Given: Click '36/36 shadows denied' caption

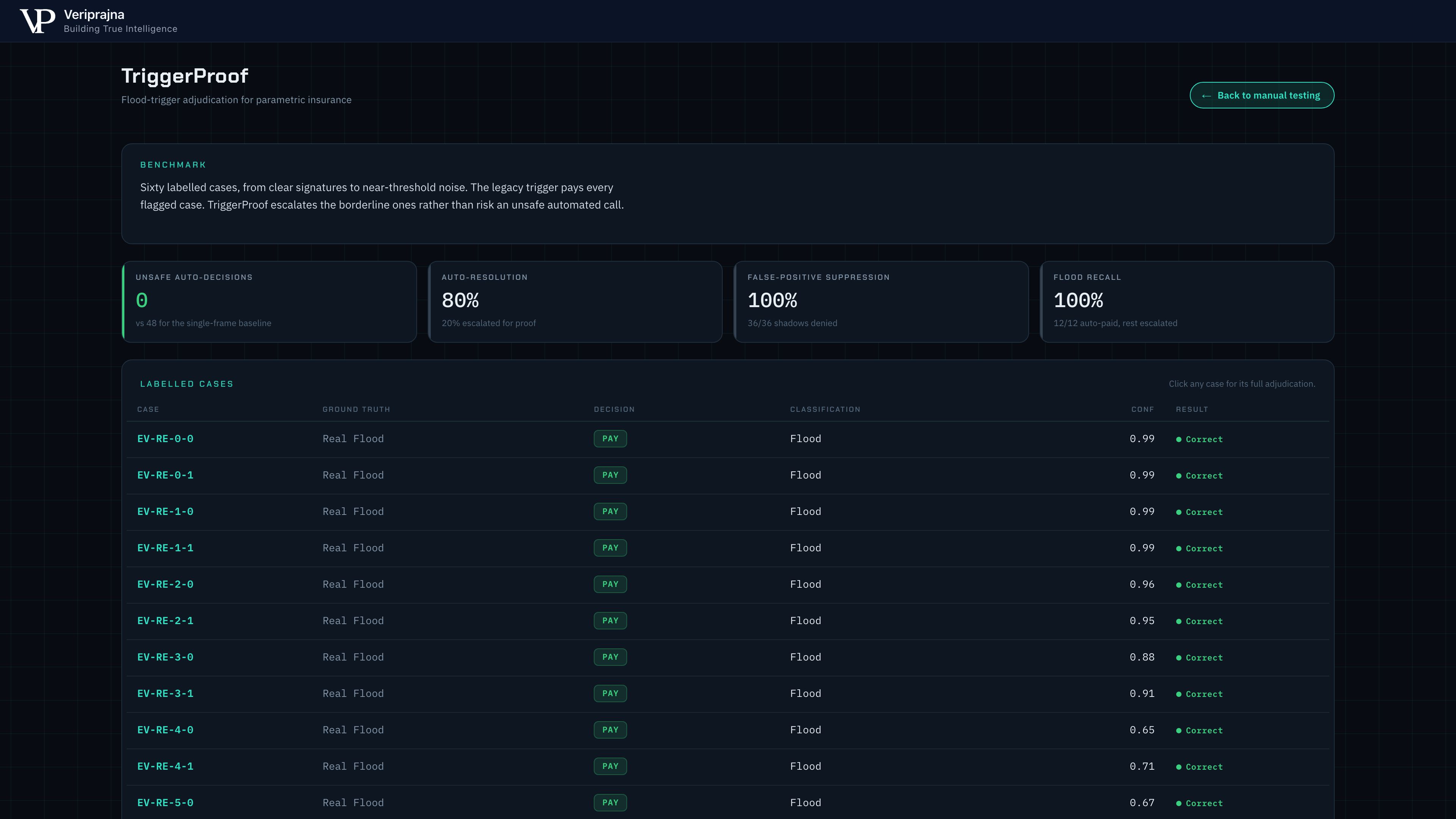Looking at the screenshot, I should click(x=792, y=323).
